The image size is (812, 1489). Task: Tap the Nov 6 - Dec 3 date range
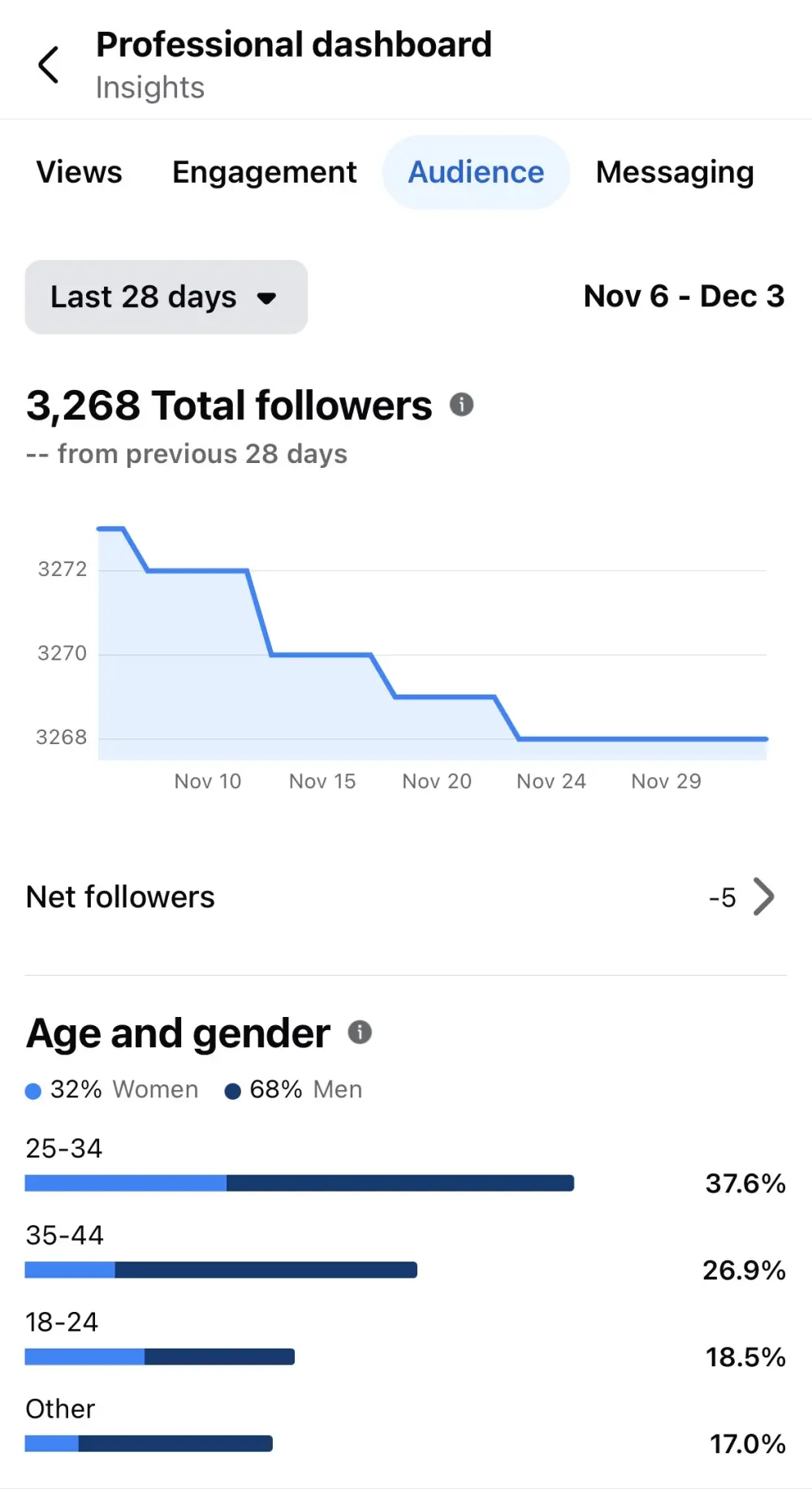coord(684,297)
